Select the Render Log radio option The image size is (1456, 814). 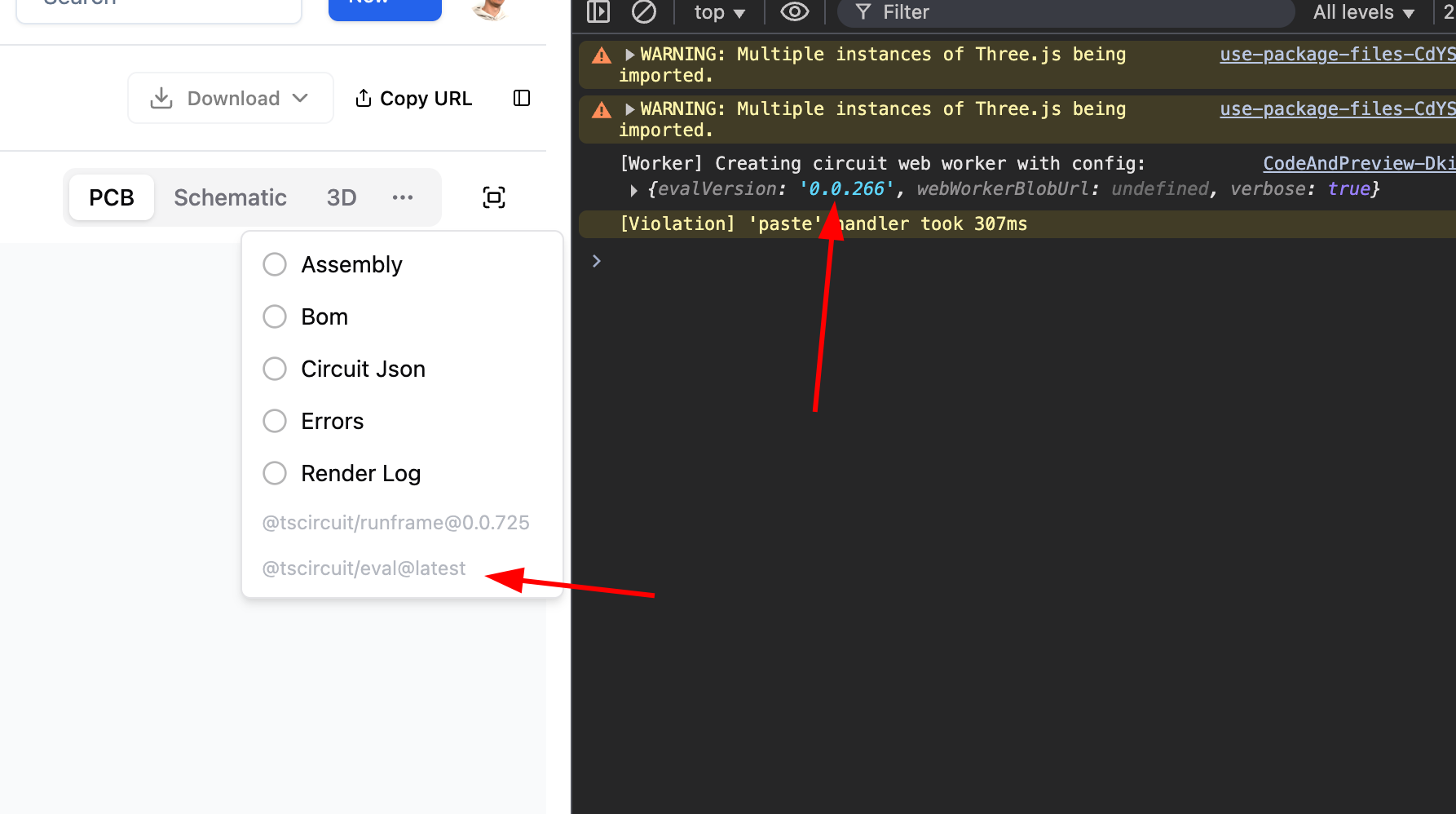tap(275, 473)
